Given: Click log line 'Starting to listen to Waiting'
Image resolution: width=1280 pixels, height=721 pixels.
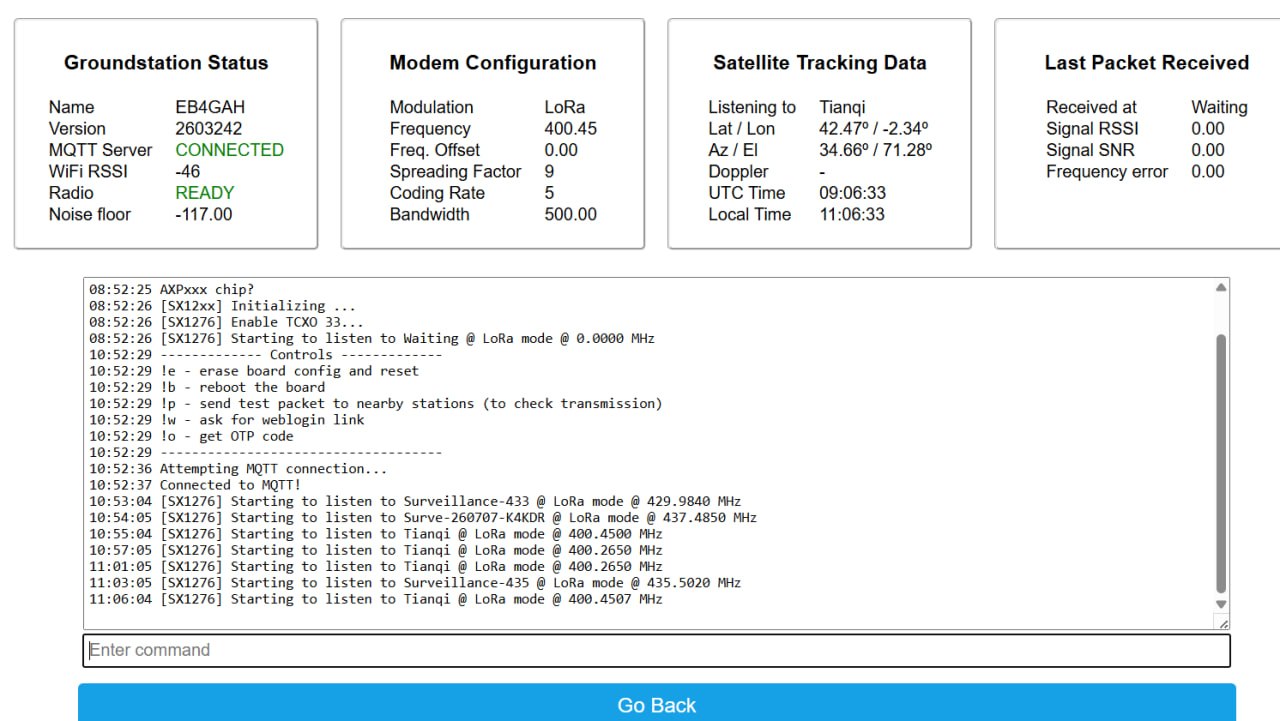Looking at the screenshot, I should [372, 339].
